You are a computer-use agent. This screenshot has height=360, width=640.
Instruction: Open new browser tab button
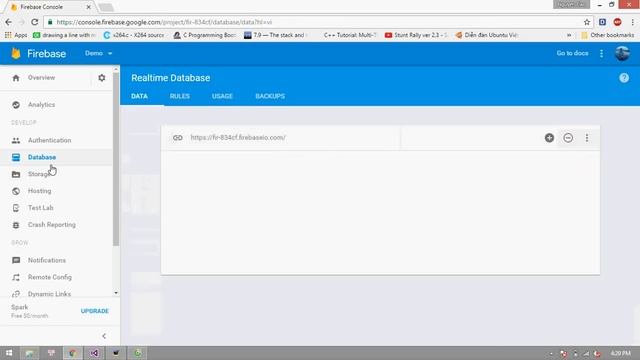(x=107, y=7)
